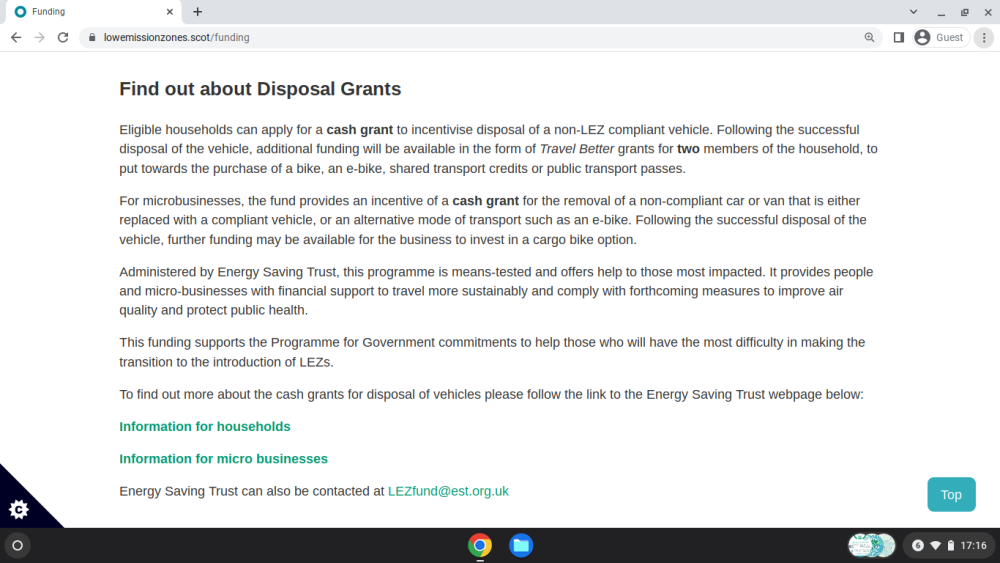1000x563 pixels.
Task: Open the zoom magnifier in address bar
Action: click(869, 38)
